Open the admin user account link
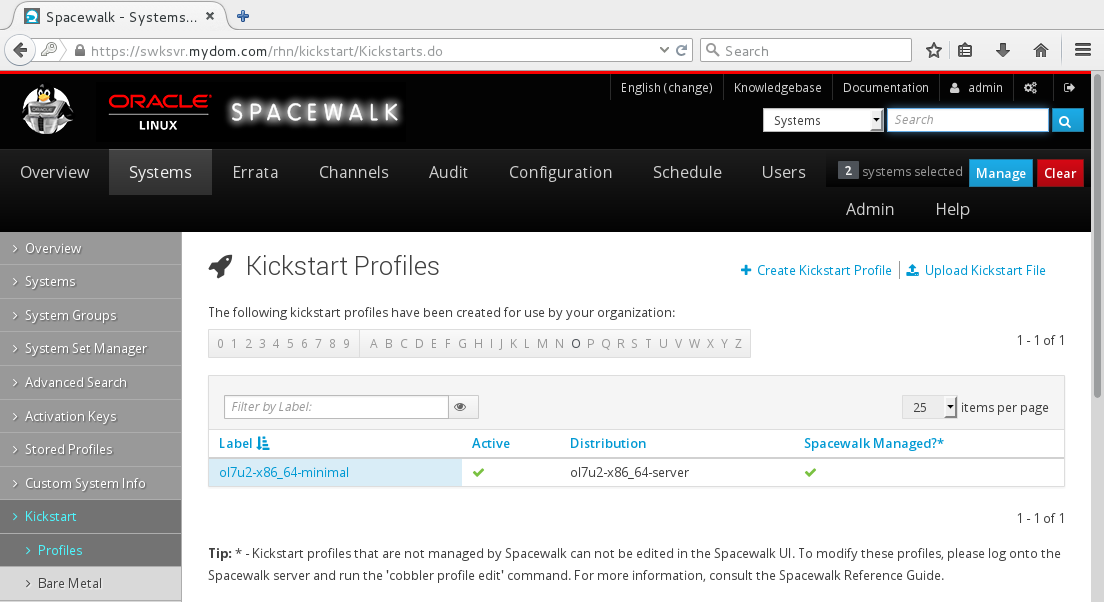 point(976,88)
